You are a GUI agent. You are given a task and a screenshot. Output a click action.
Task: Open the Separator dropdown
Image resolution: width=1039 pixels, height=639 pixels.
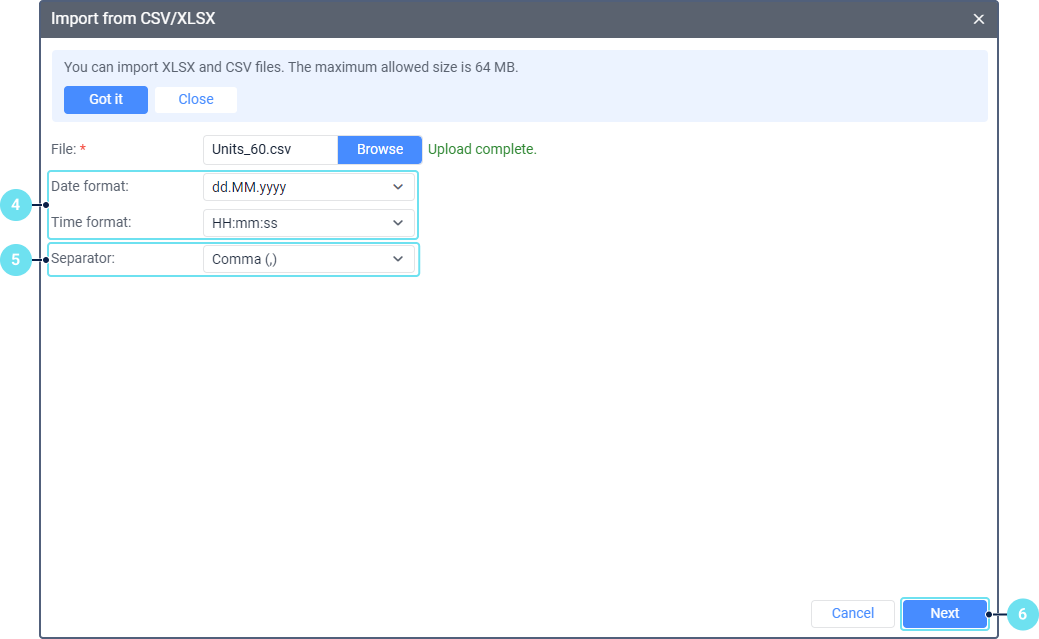click(x=309, y=259)
